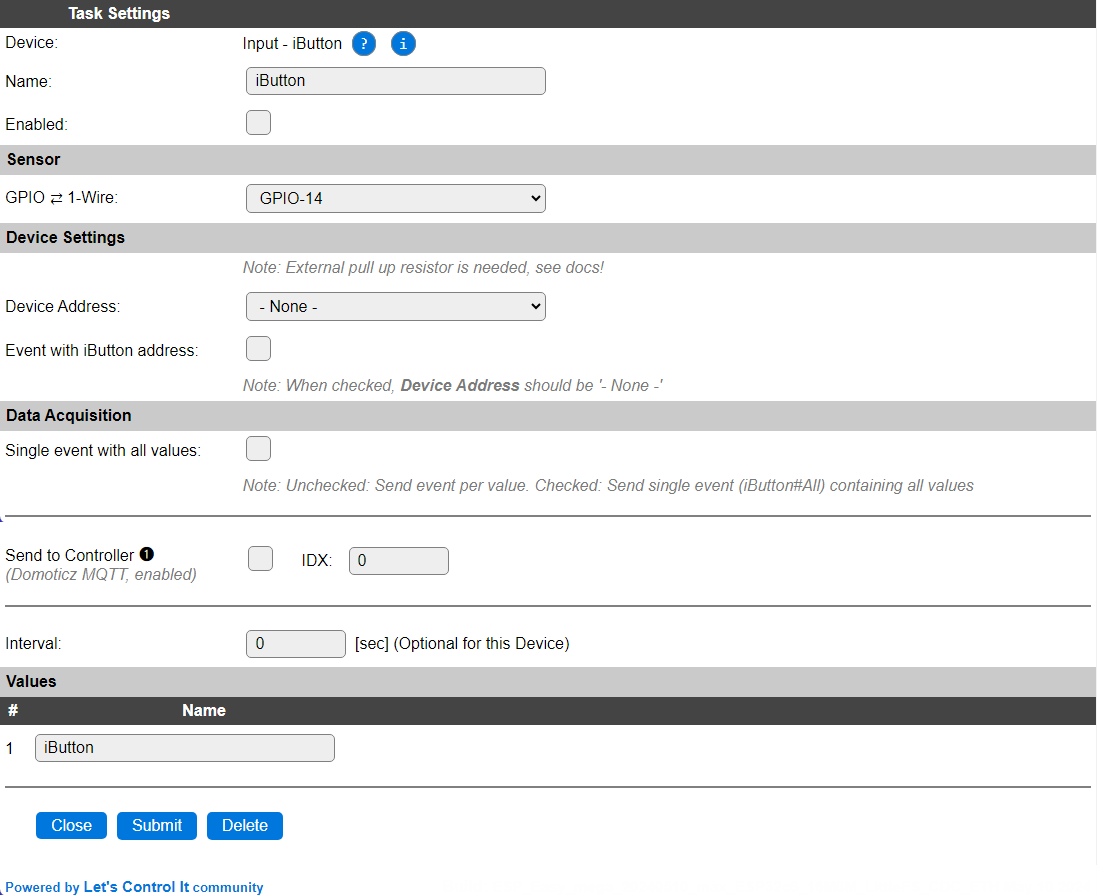
Task: Open the GPIO-14 1-Wire dropdown
Action: pyautogui.click(x=396, y=198)
